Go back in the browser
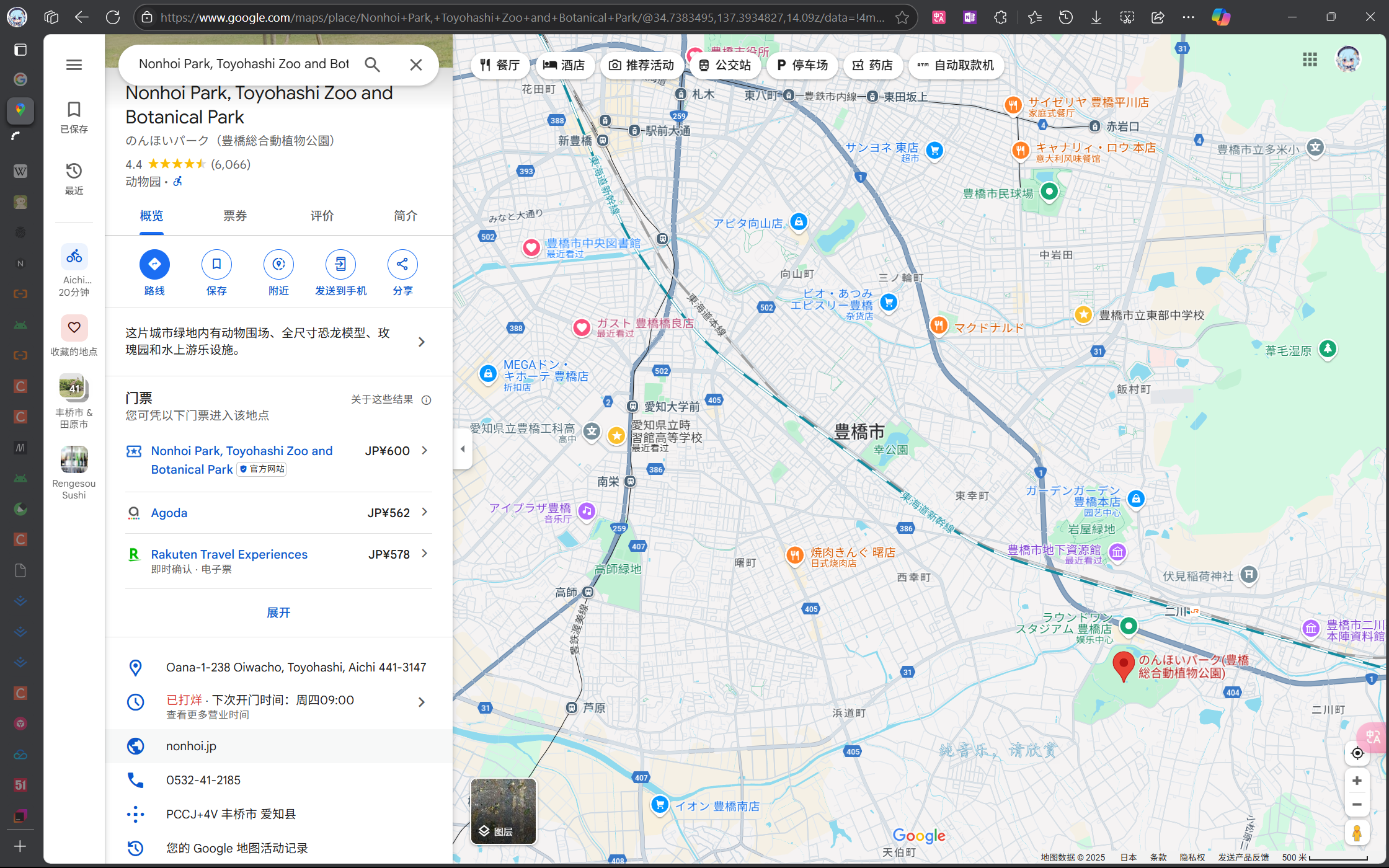The height and width of the screenshot is (868, 1389). (81, 17)
